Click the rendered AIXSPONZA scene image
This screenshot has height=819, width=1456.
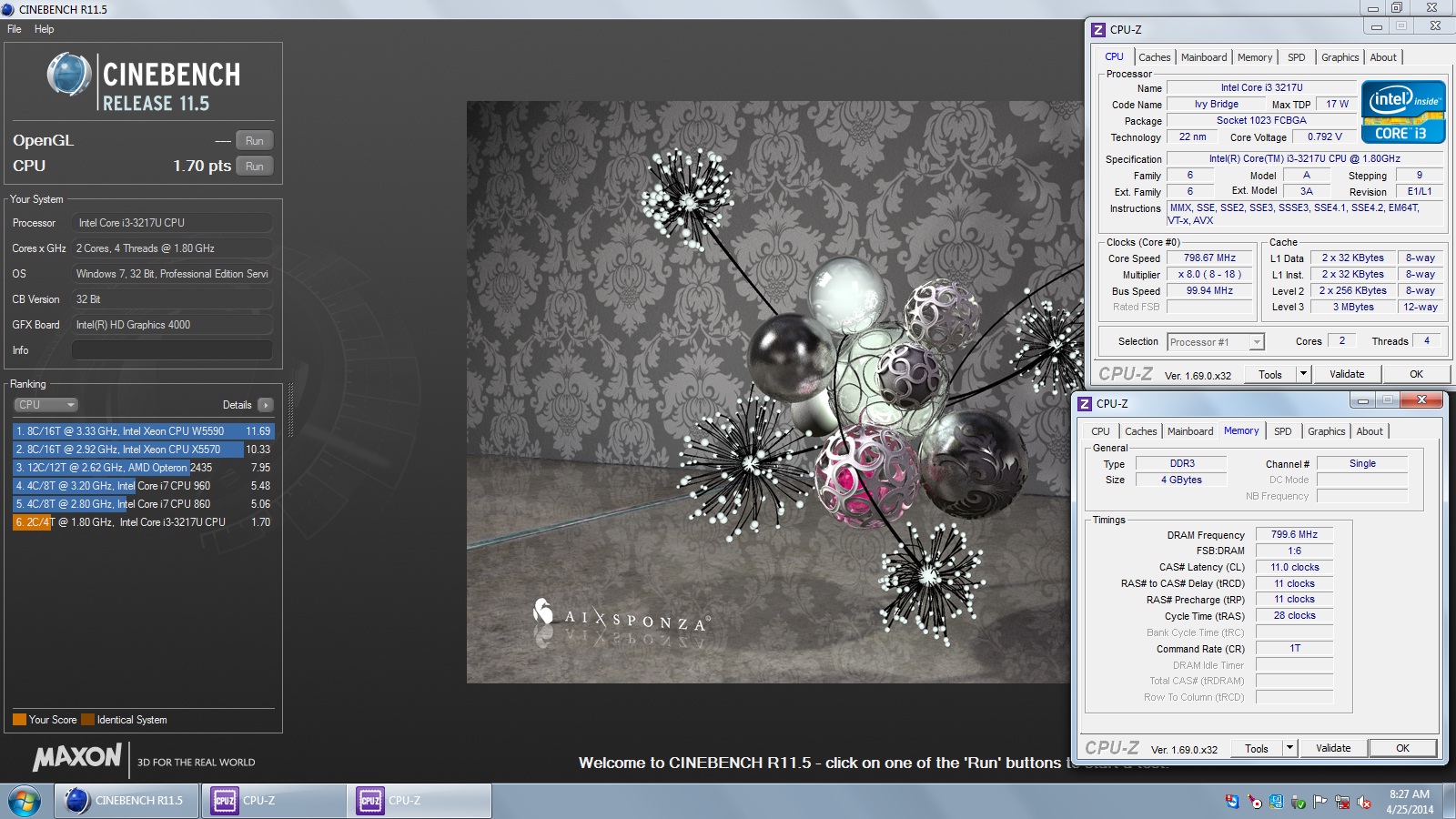click(773, 391)
